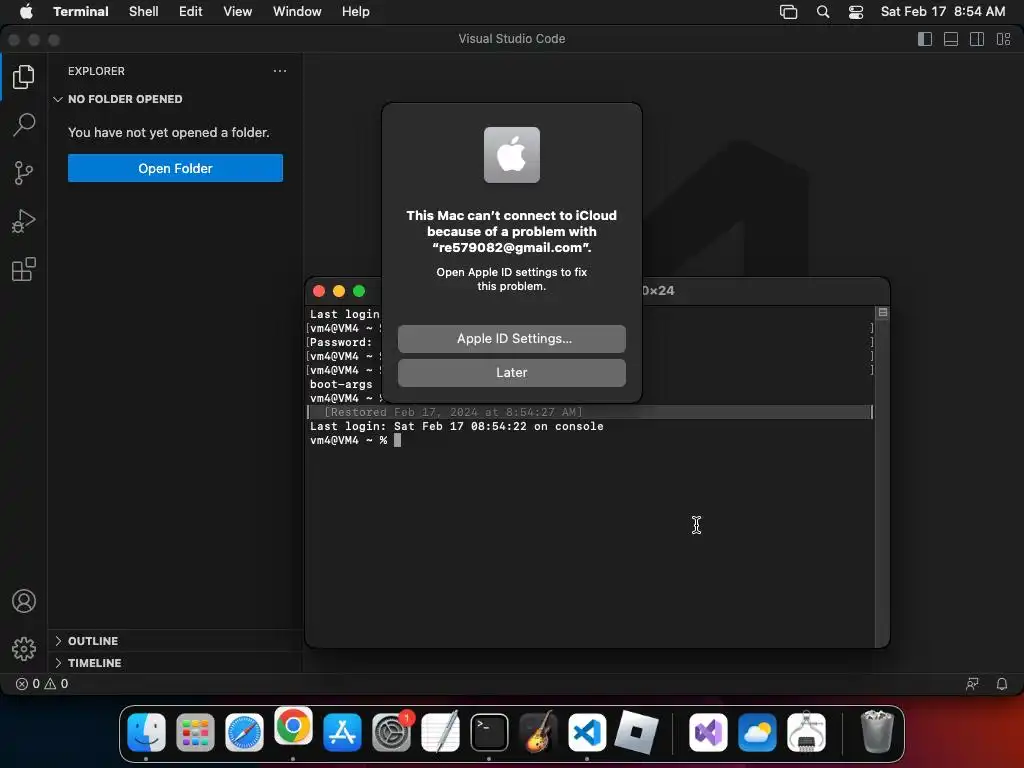Viewport: 1024px width, 768px height.
Task: Open the Window menu
Action: click(x=297, y=11)
